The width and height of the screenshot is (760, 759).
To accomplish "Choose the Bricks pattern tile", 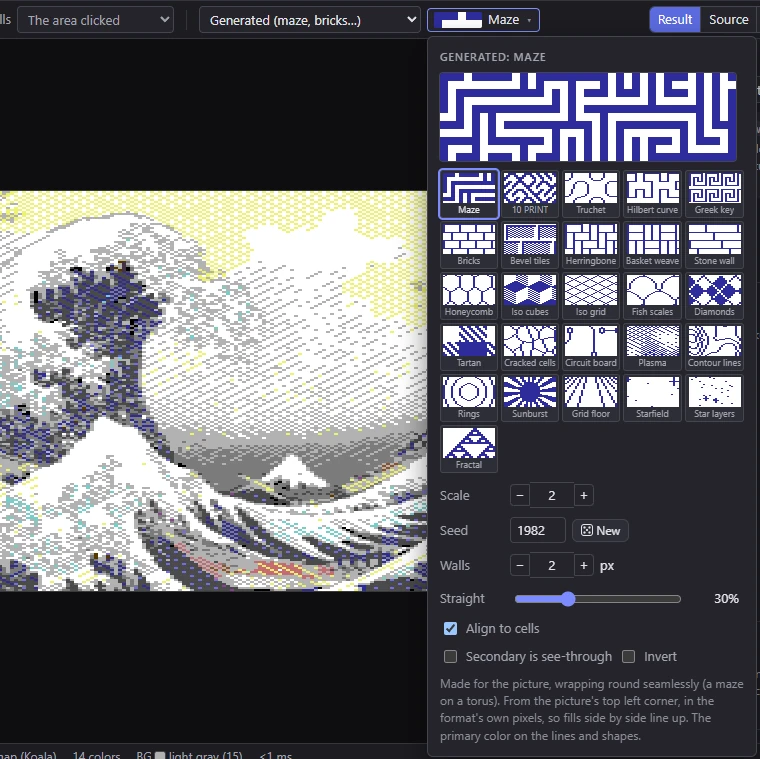I will tap(469, 245).
